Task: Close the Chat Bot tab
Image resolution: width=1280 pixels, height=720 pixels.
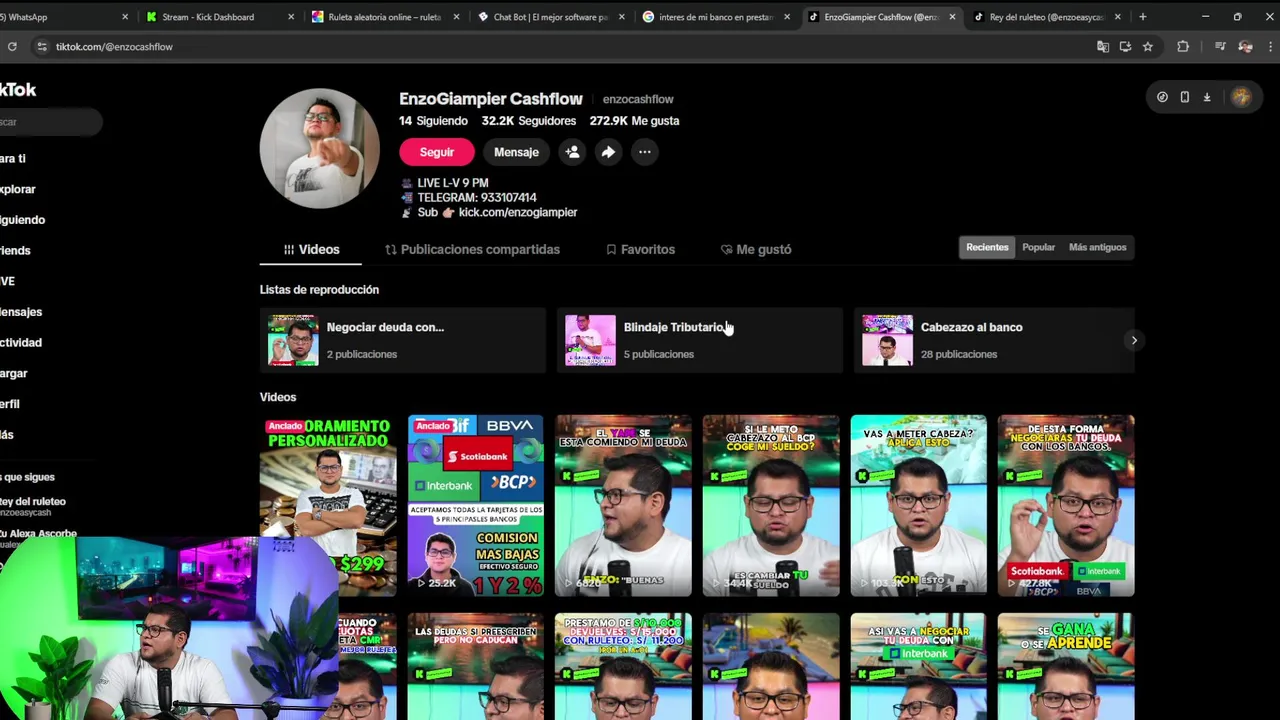Action: point(621,17)
